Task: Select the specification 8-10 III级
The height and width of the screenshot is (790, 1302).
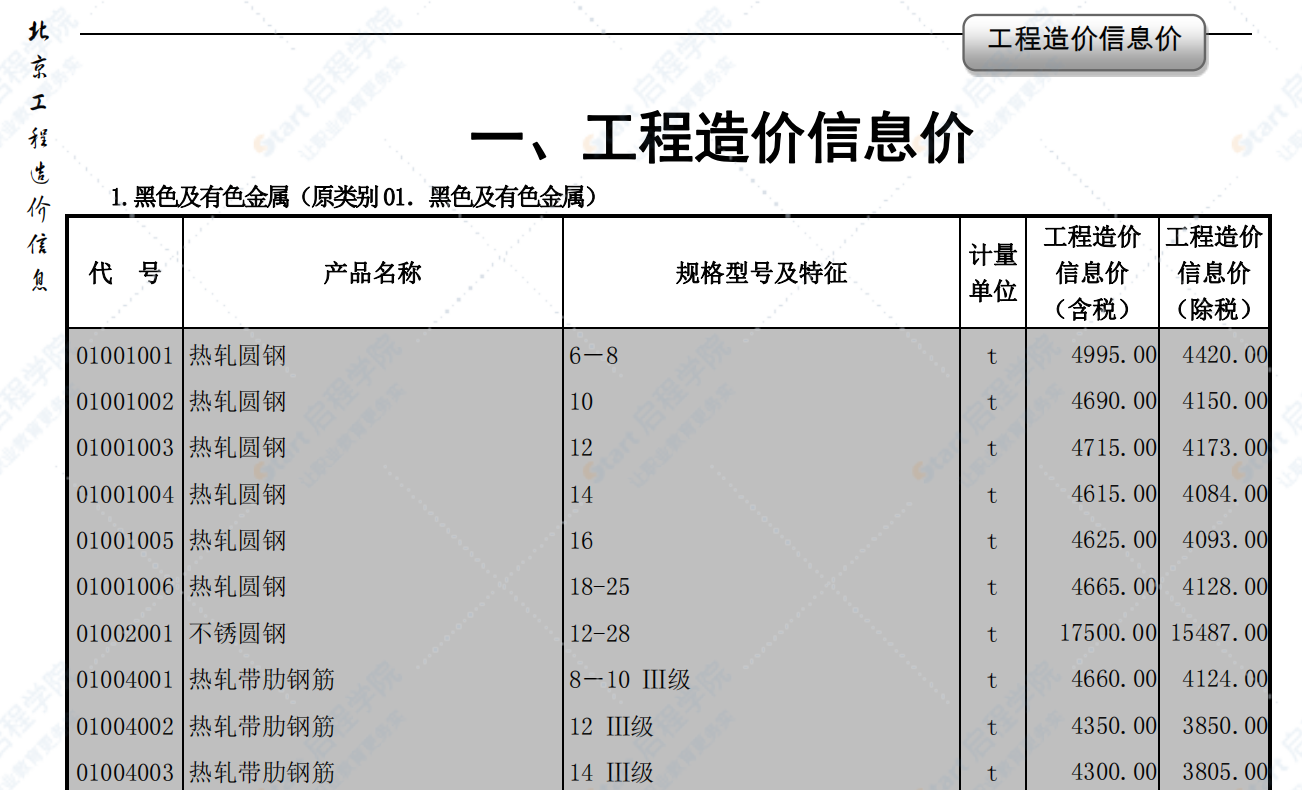Action: click(x=630, y=680)
